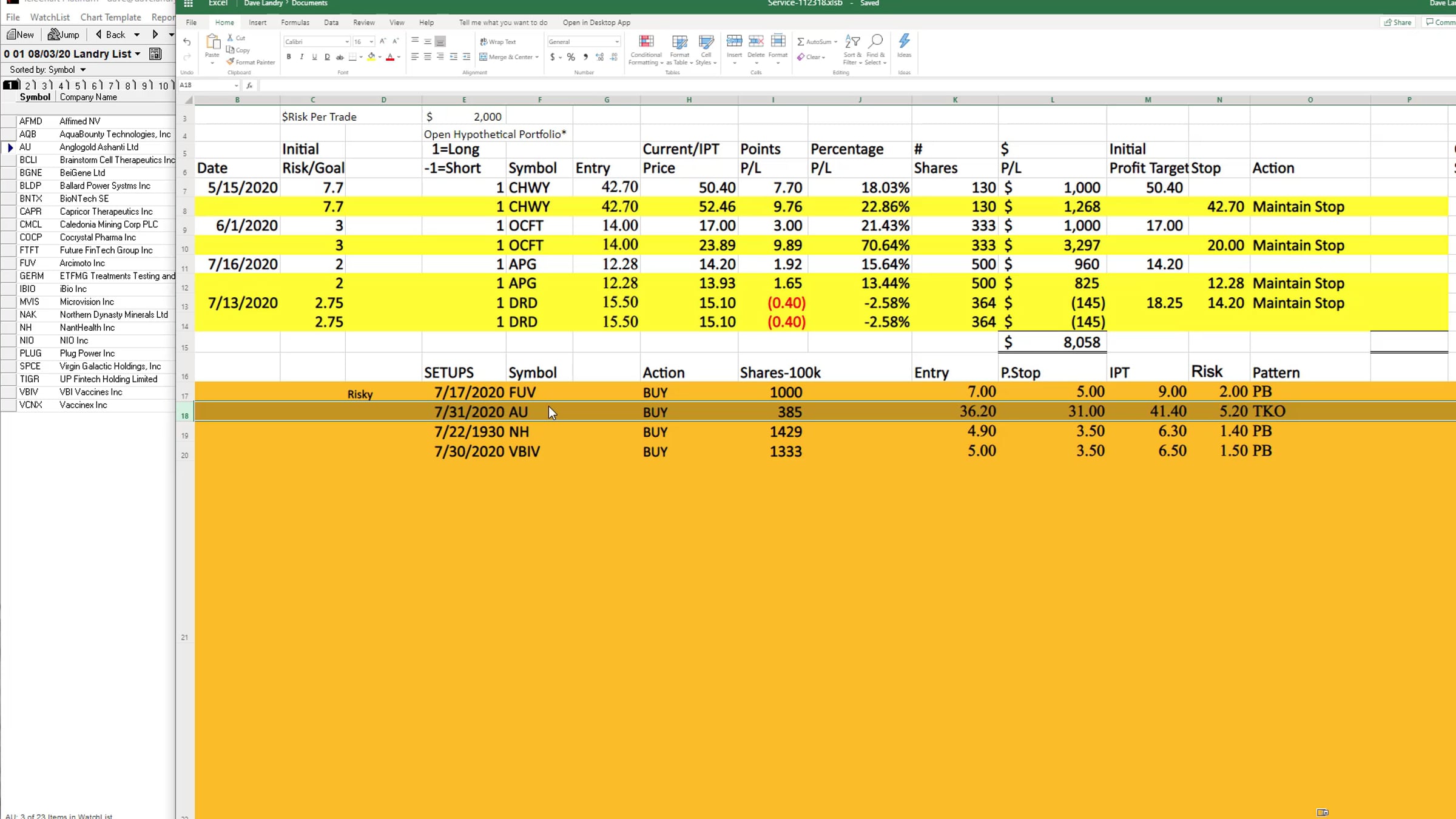Open the font size 16 dropdown
The width and height of the screenshot is (1456, 819).
pos(371,42)
